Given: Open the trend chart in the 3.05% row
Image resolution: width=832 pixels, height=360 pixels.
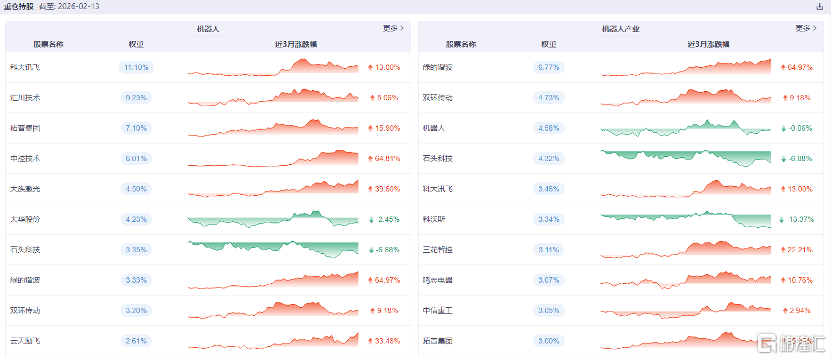Looking at the screenshot, I should click(x=686, y=310).
